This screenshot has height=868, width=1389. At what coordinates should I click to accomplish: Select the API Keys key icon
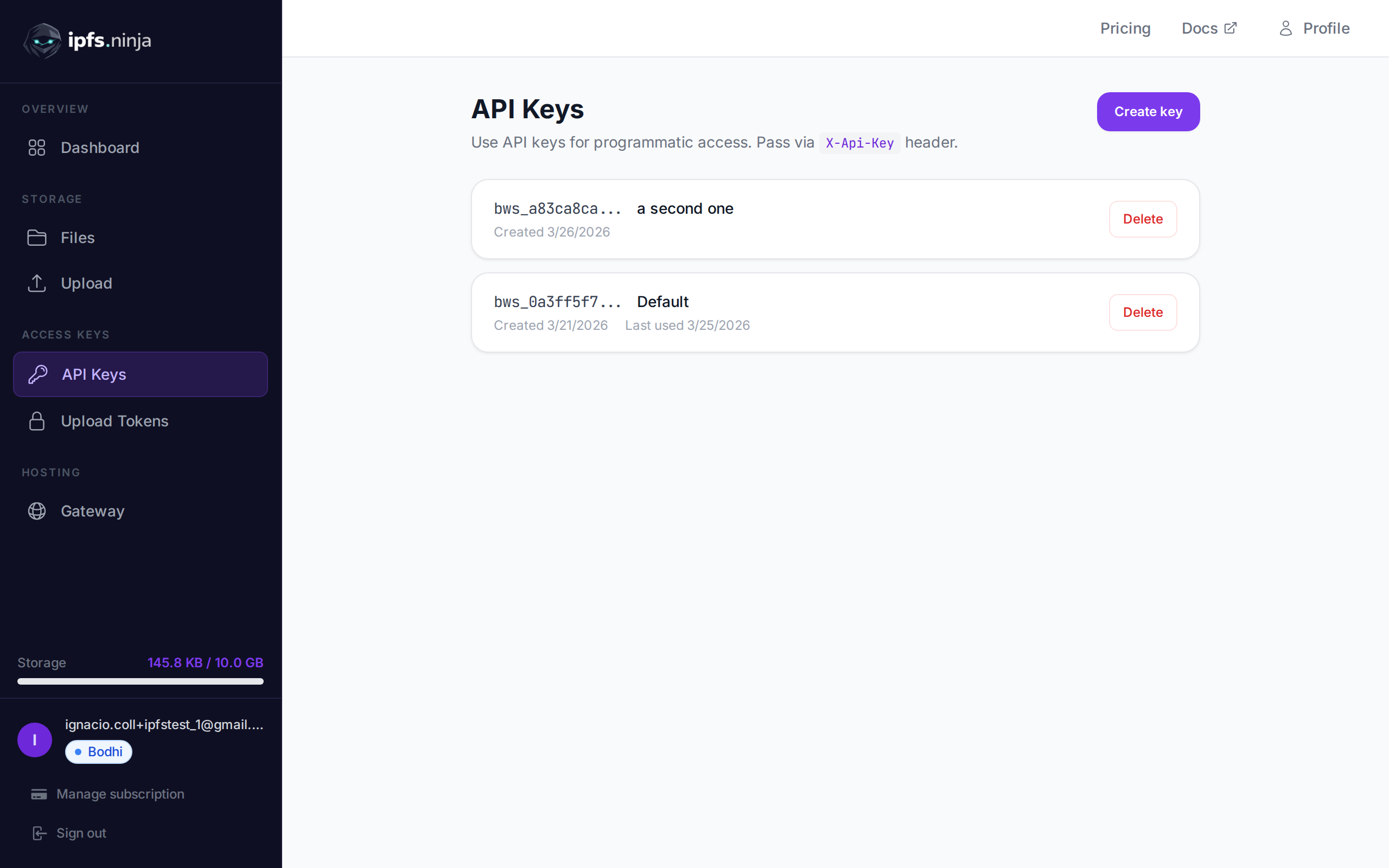(37, 374)
